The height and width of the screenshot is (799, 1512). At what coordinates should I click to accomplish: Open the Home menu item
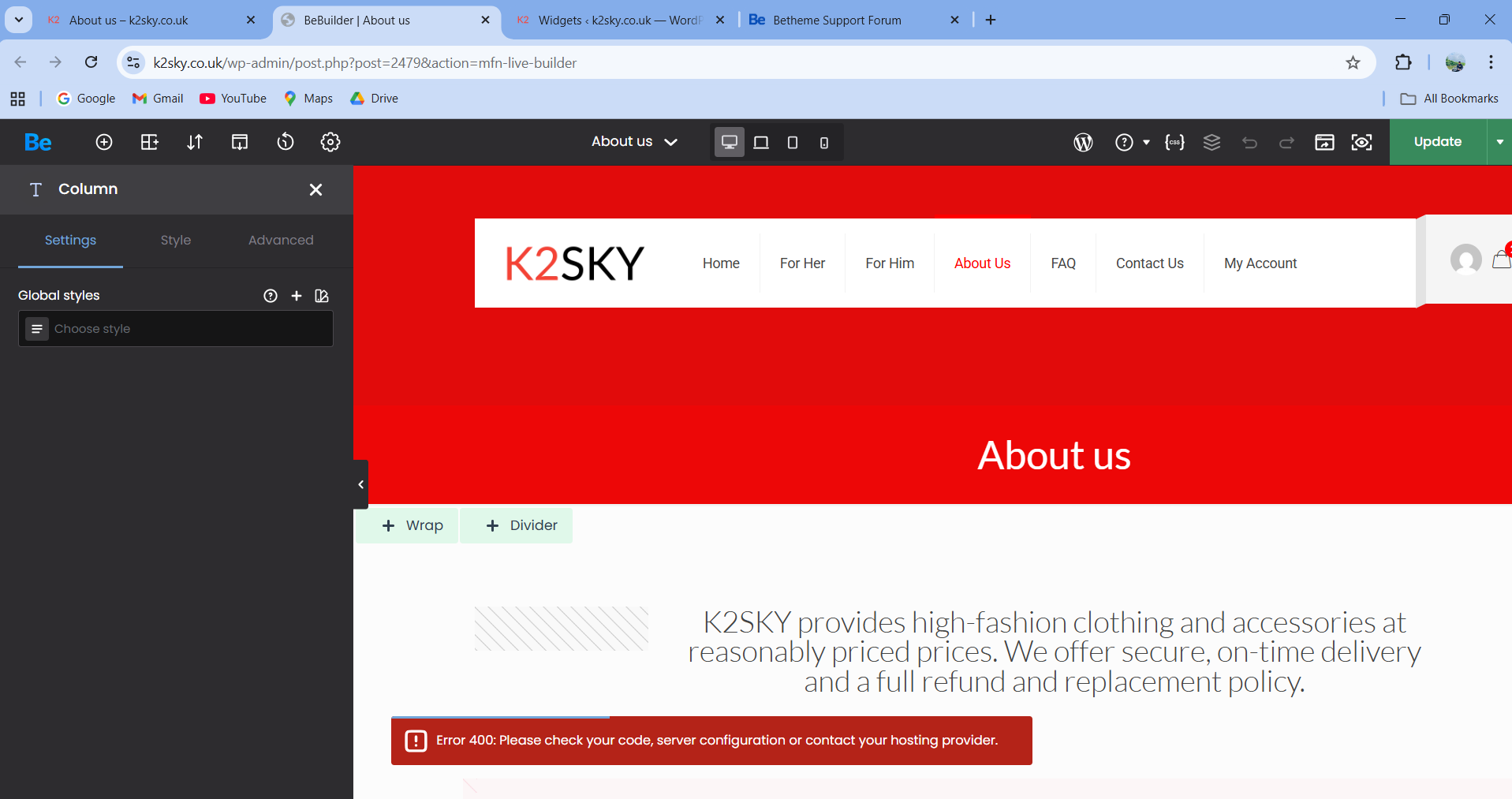pyautogui.click(x=721, y=263)
